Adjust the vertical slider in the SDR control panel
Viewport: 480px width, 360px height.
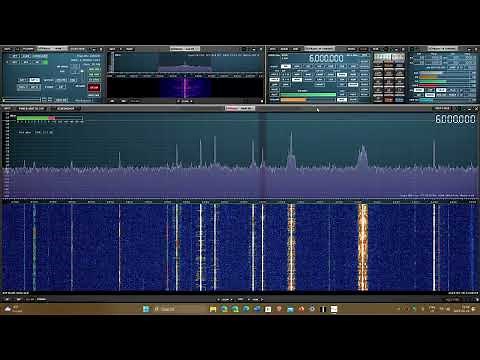click(82, 76)
